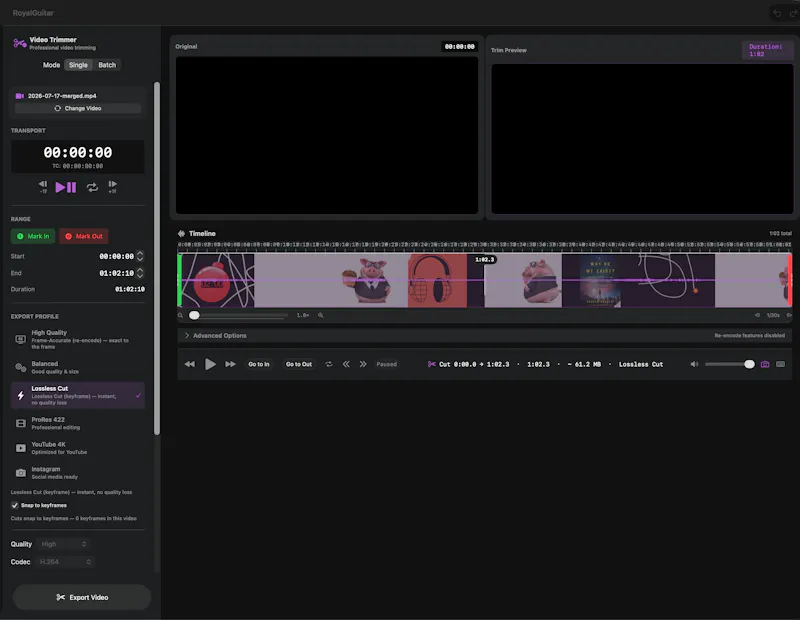Viewport: 800px width, 620px height.
Task: Click the Balanced profile icon
Action: (x=20, y=367)
